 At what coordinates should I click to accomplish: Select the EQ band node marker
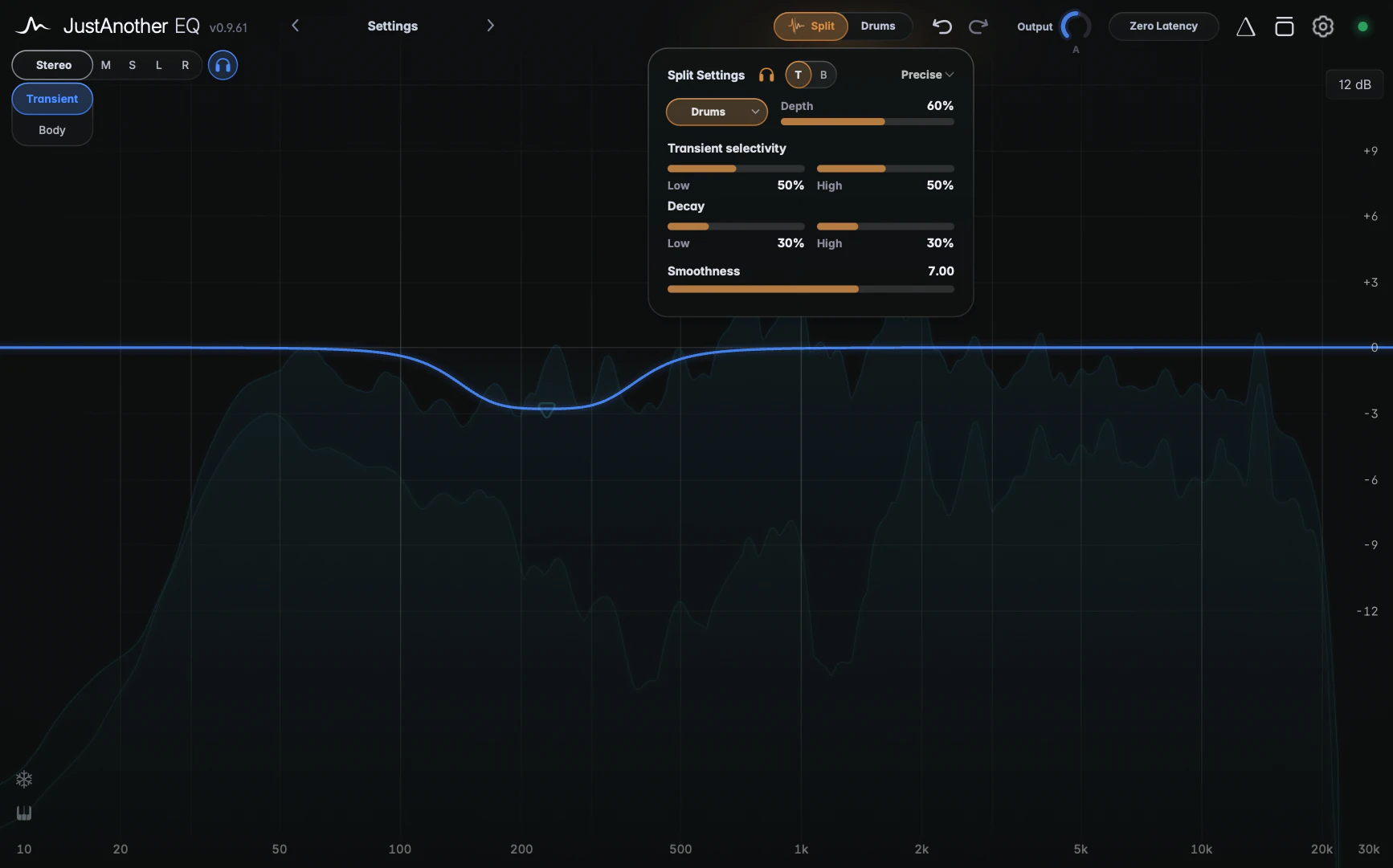click(546, 410)
